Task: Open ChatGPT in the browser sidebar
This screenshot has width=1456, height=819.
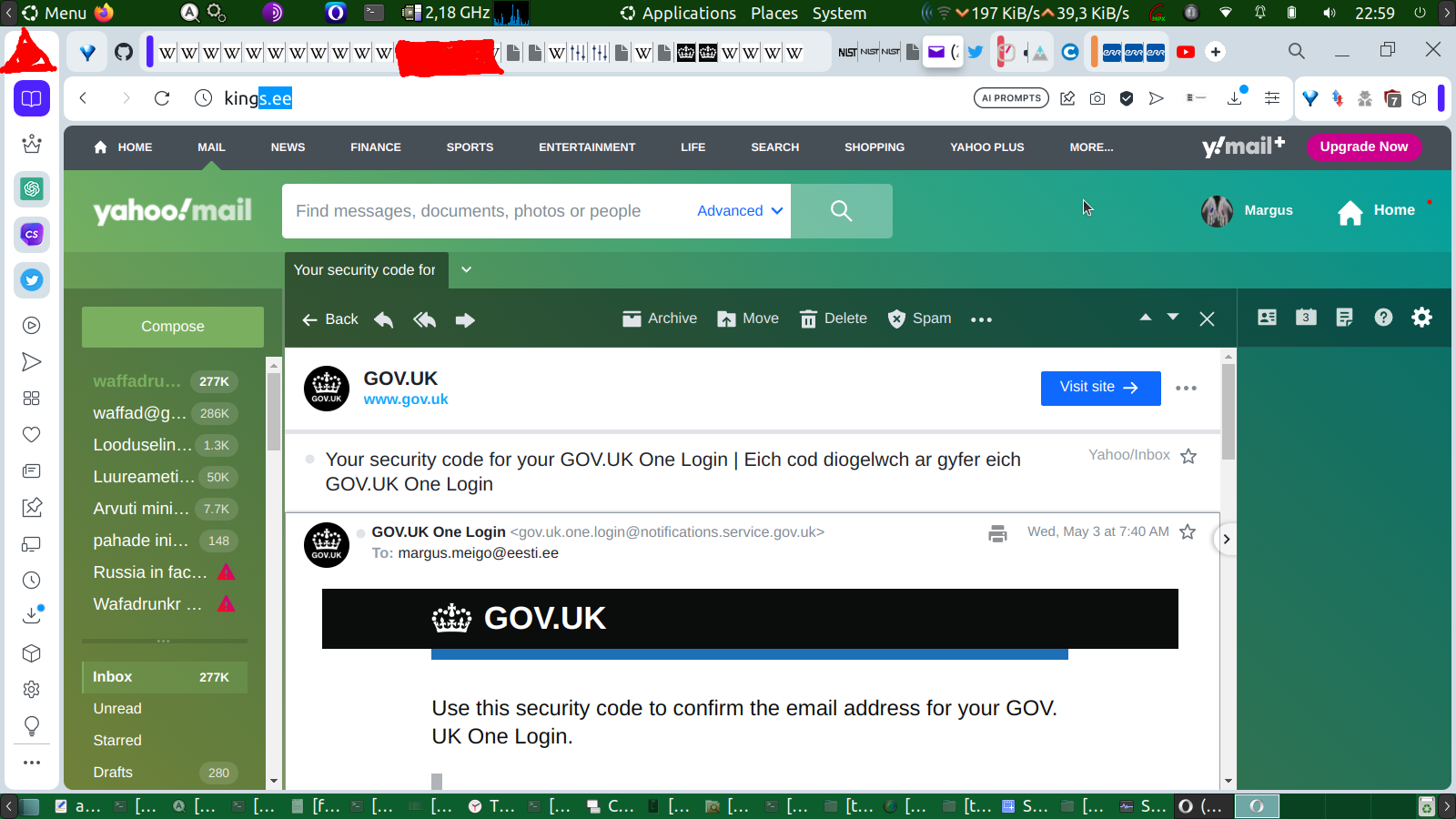Action: click(32, 189)
